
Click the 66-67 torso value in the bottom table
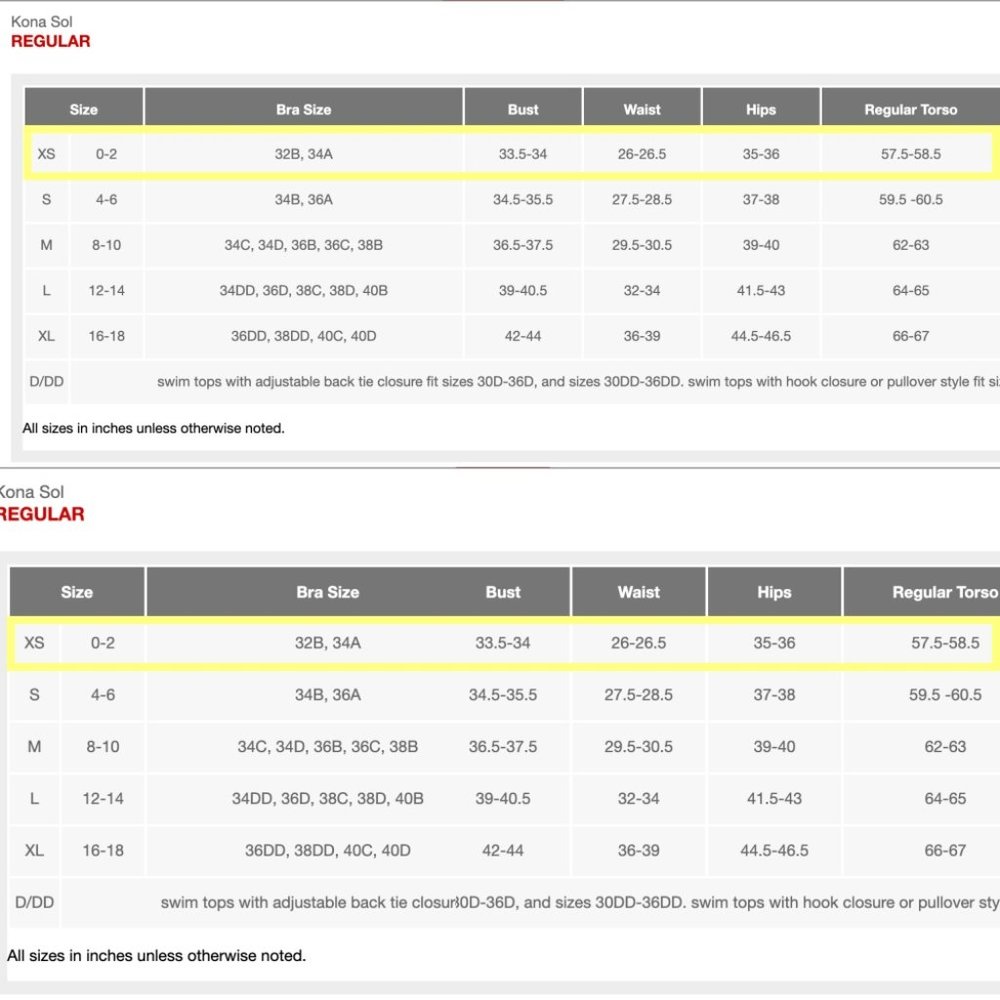click(944, 851)
